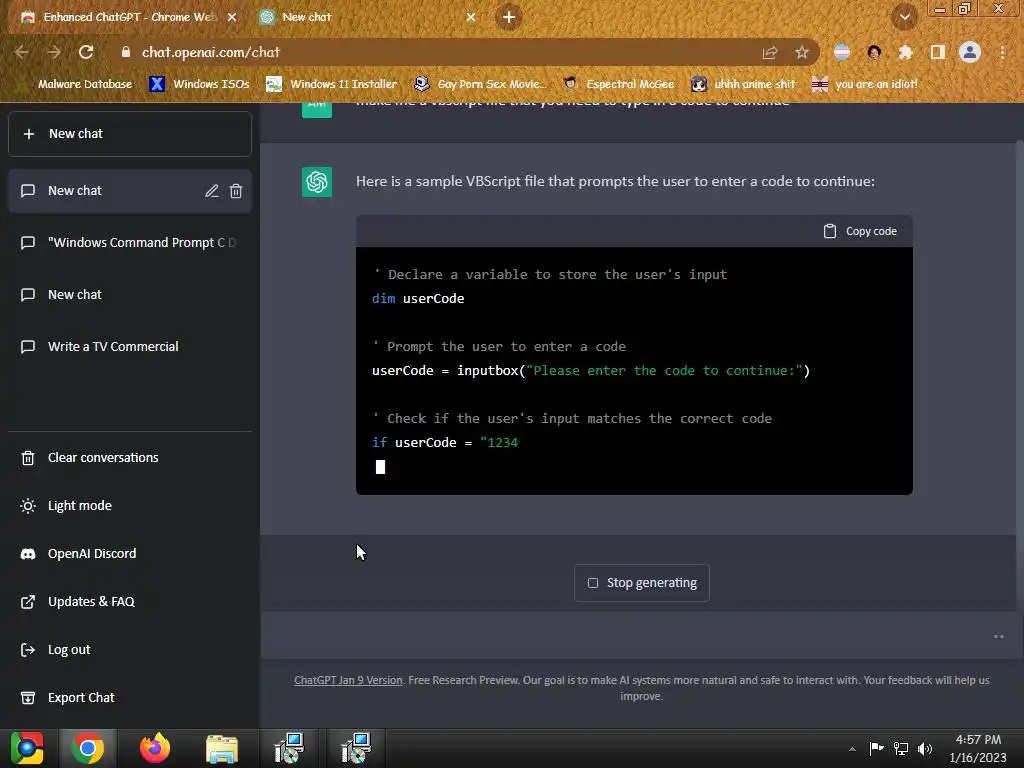The width and height of the screenshot is (1024, 768).
Task: Close the Enhanced ChatGPT Chrome Web Store tab
Action: coord(232,17)
